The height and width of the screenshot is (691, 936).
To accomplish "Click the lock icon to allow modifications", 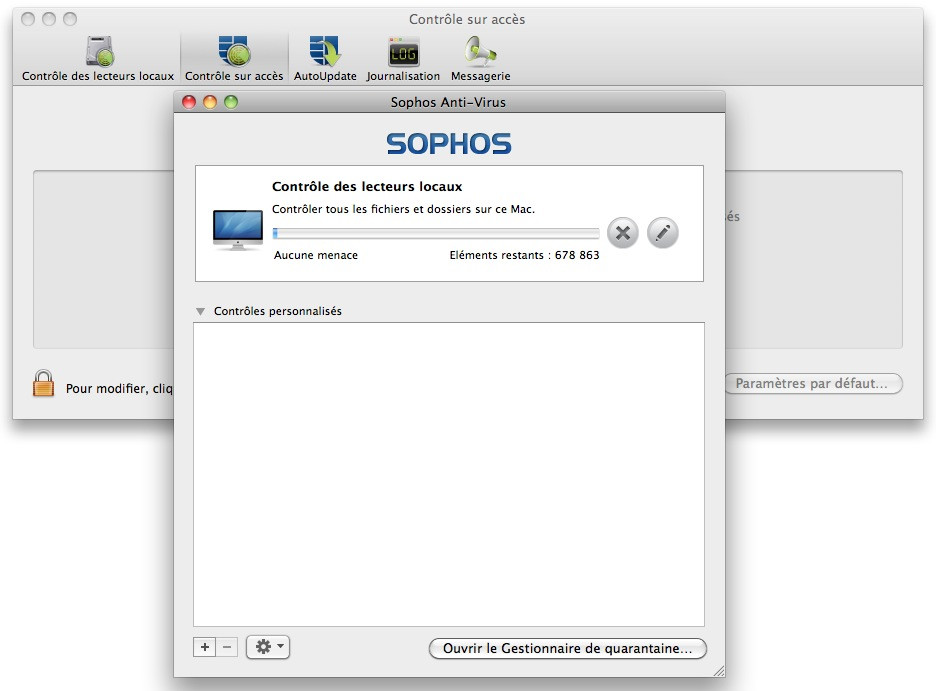I will click(44, 382).
